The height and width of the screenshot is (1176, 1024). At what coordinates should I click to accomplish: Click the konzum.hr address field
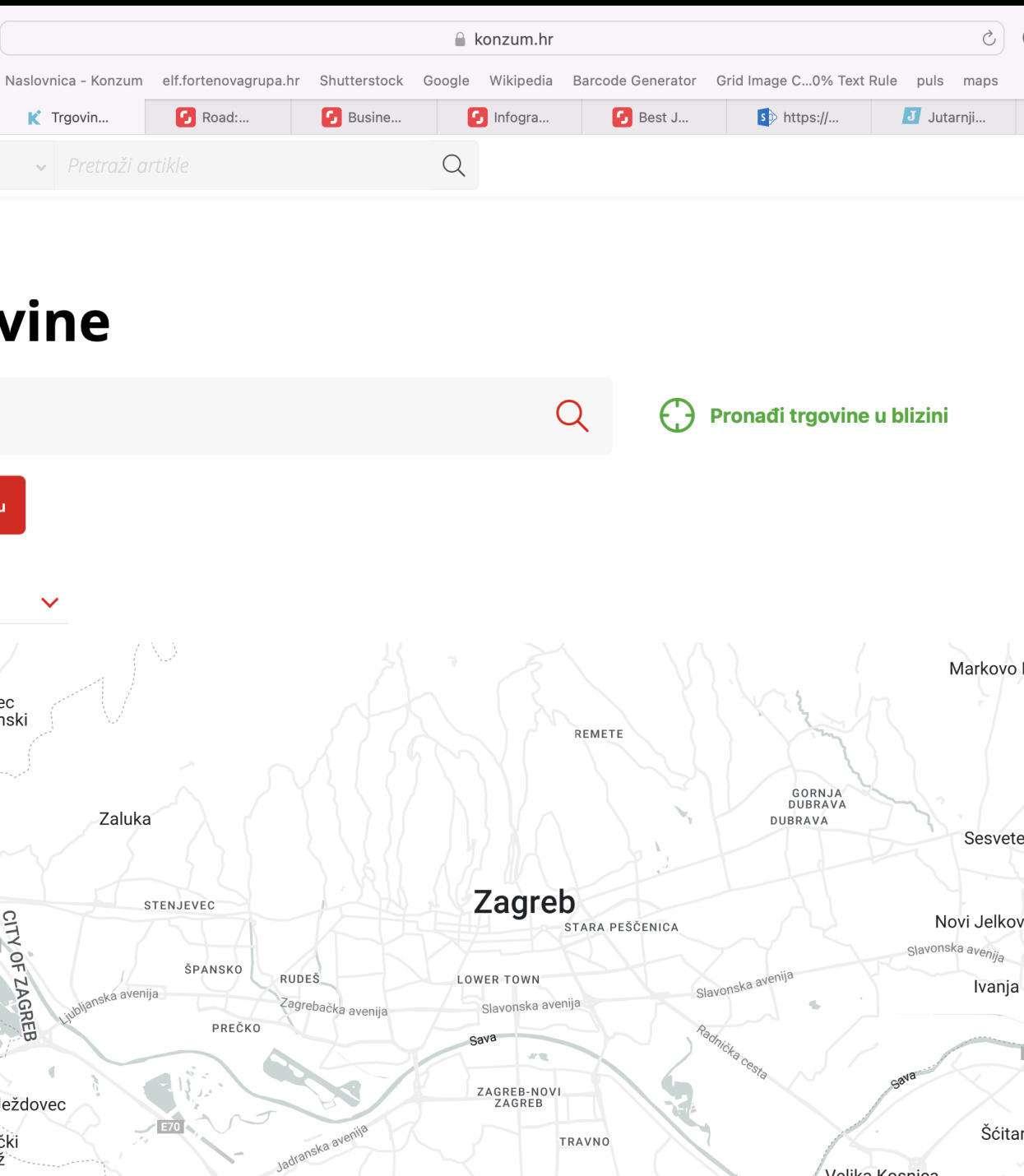coord(502,39)
